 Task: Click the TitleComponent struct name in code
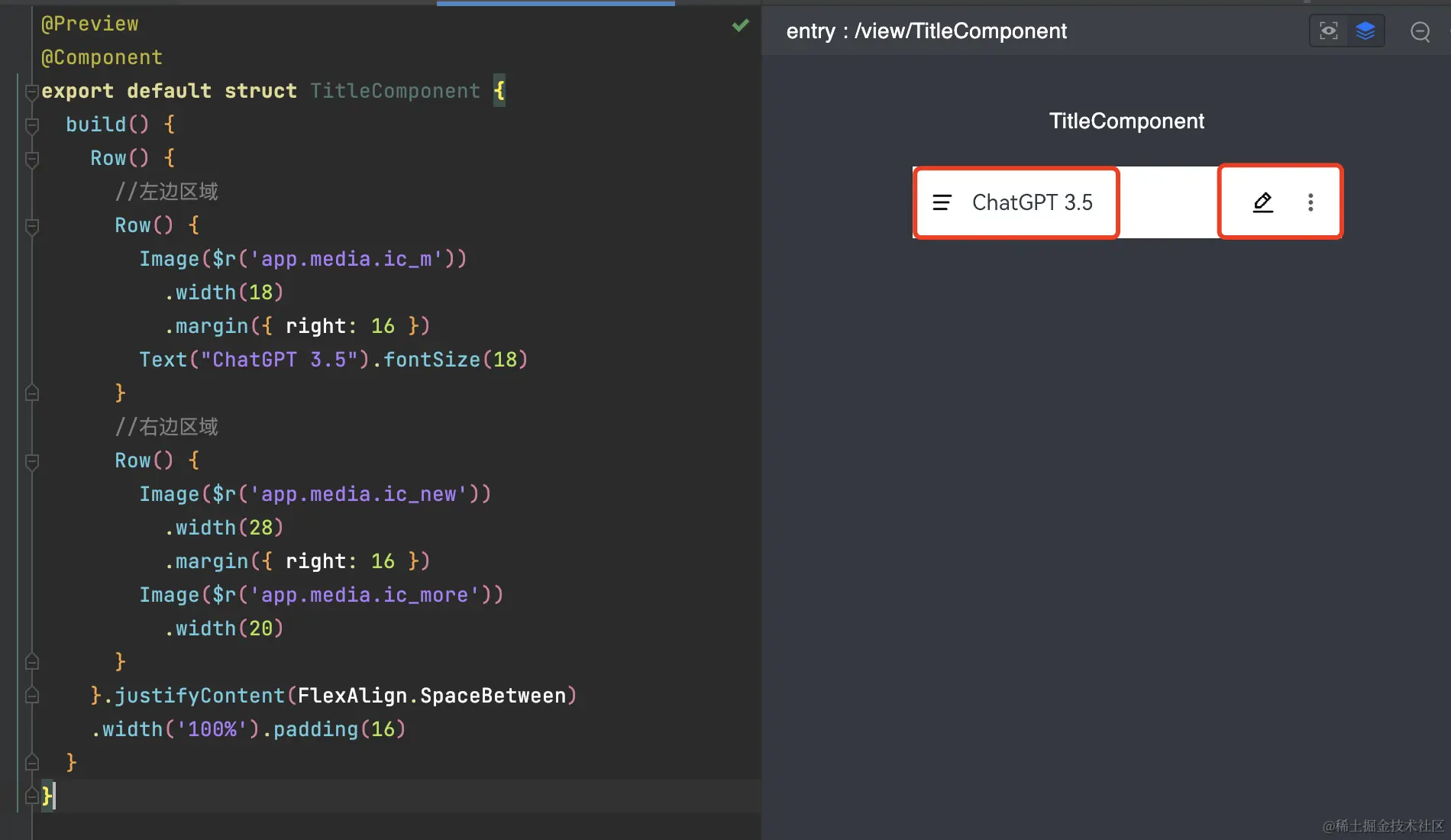395,91
